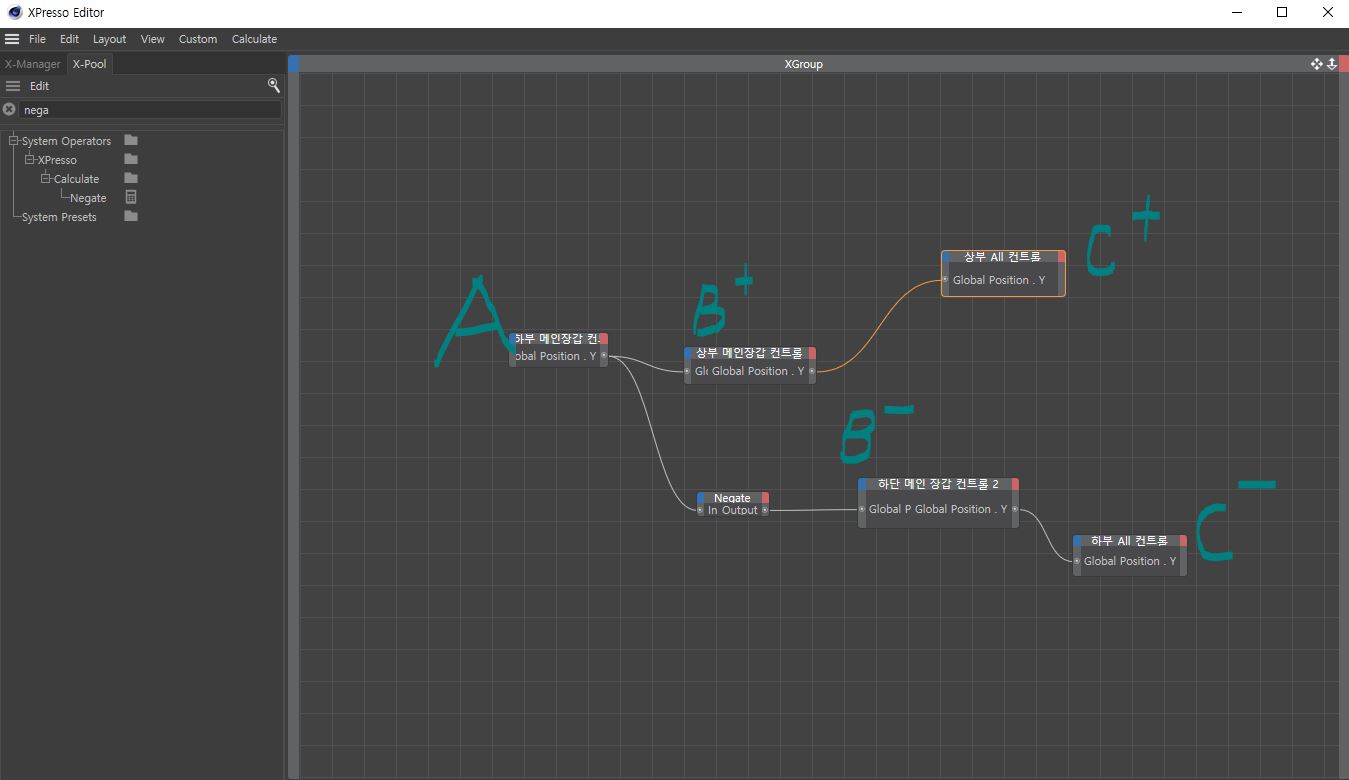1349x780 pixels.
Task: Select the Calculate tree label
Action: coord(76,179)
